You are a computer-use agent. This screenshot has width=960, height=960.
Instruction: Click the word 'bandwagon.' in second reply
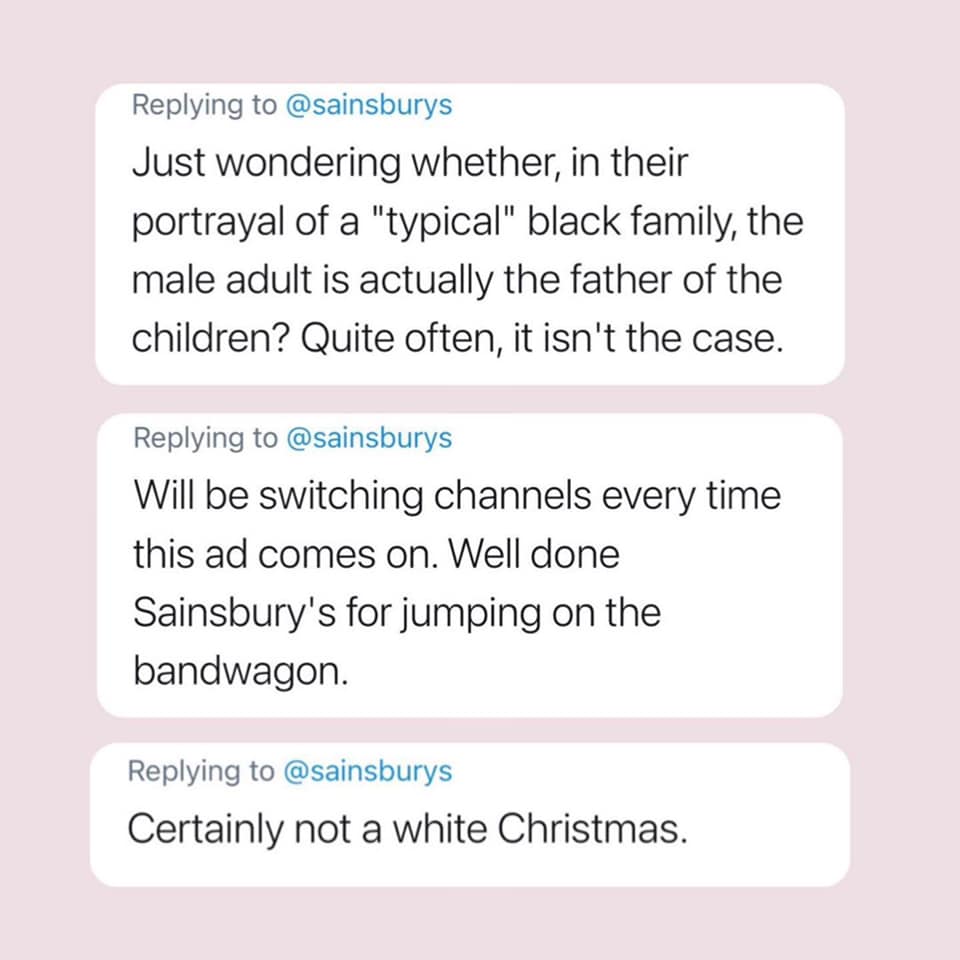241,671
